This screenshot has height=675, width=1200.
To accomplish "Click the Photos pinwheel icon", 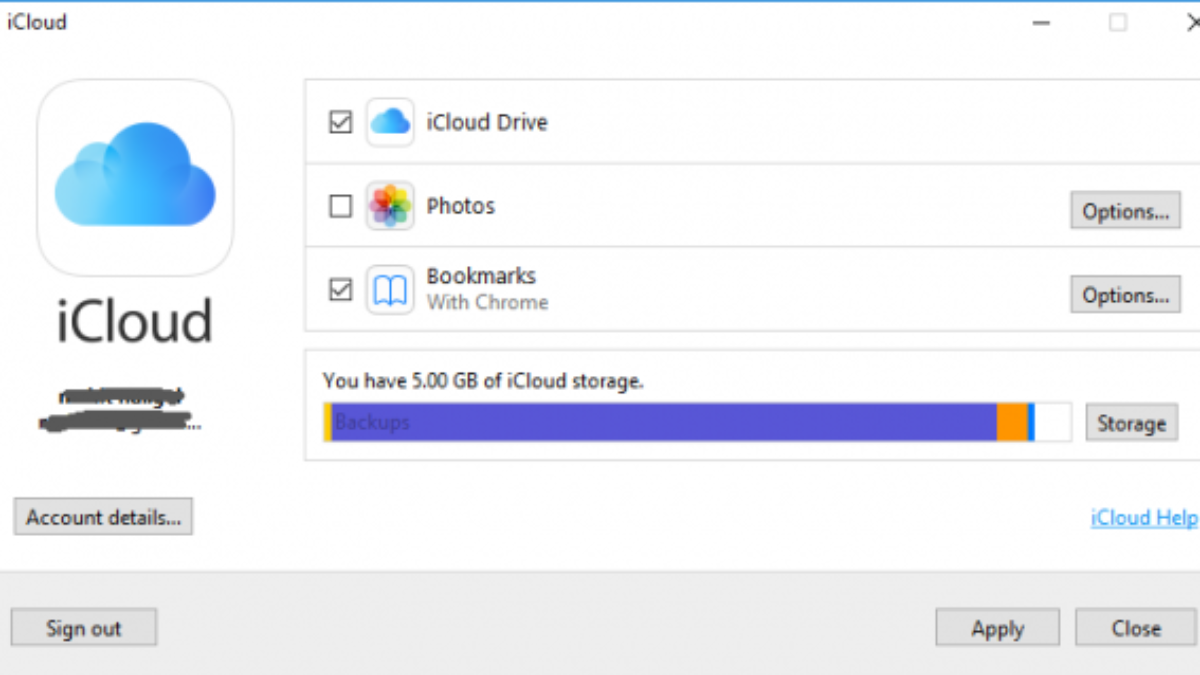I will coord(390,207).
